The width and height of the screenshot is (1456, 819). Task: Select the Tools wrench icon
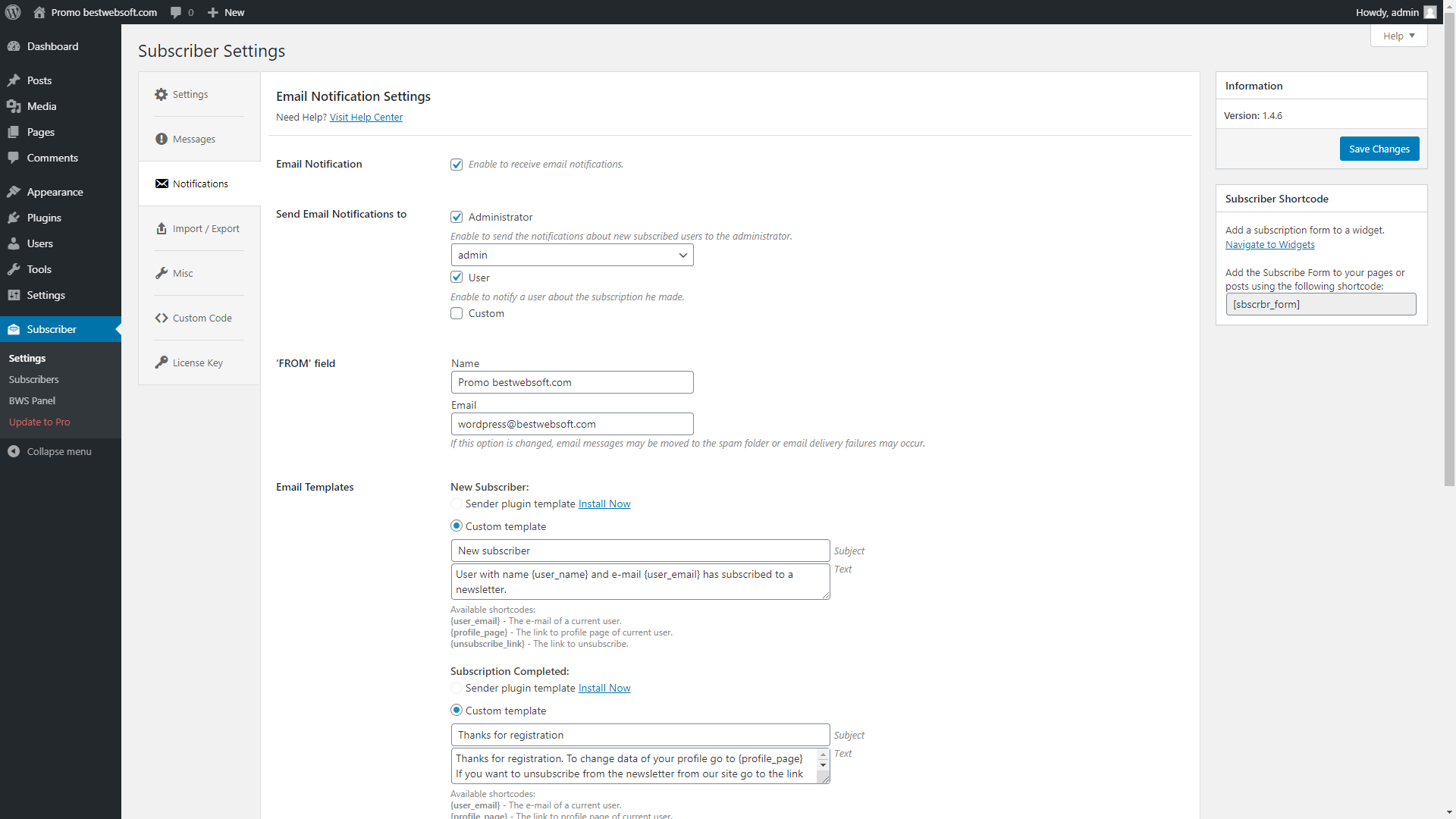pos(14,269)
